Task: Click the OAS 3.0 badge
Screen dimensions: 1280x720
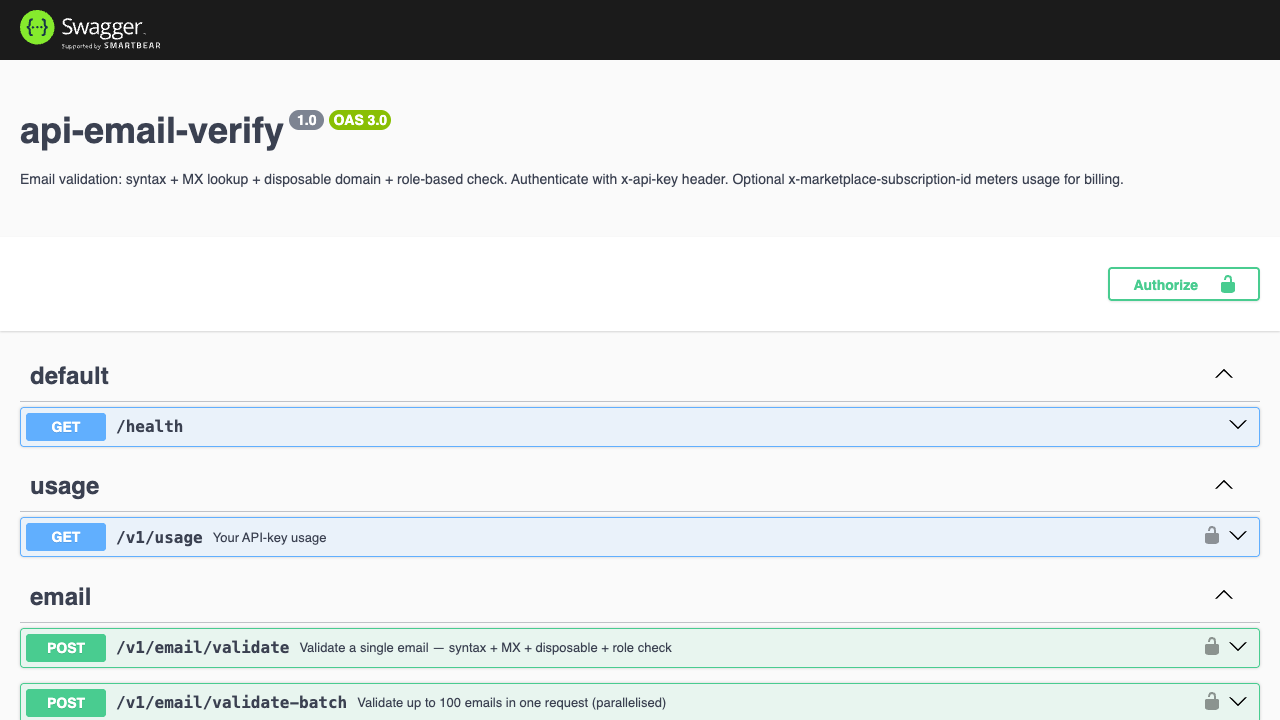Action: [x=360, y=120]
